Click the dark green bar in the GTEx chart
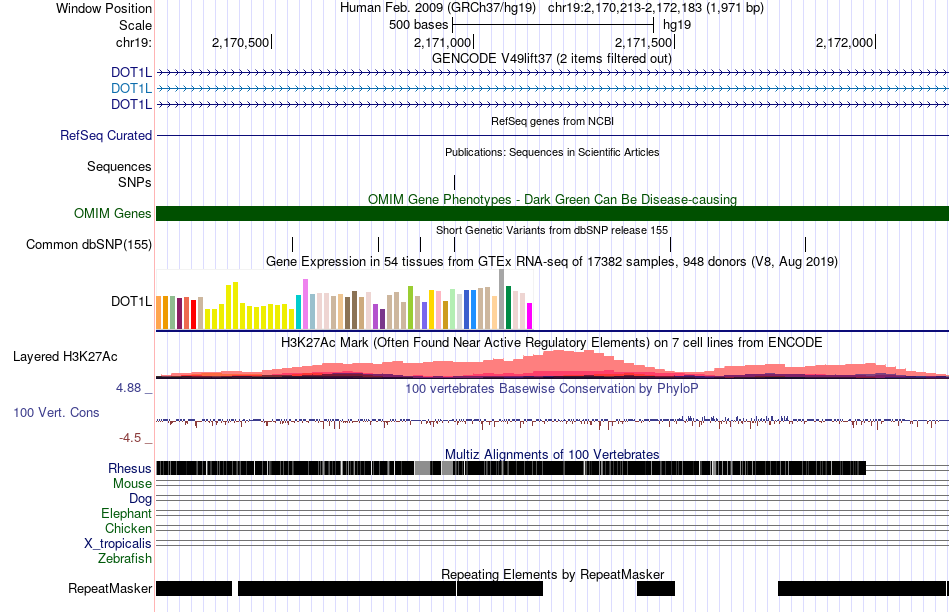 [509, 308]
